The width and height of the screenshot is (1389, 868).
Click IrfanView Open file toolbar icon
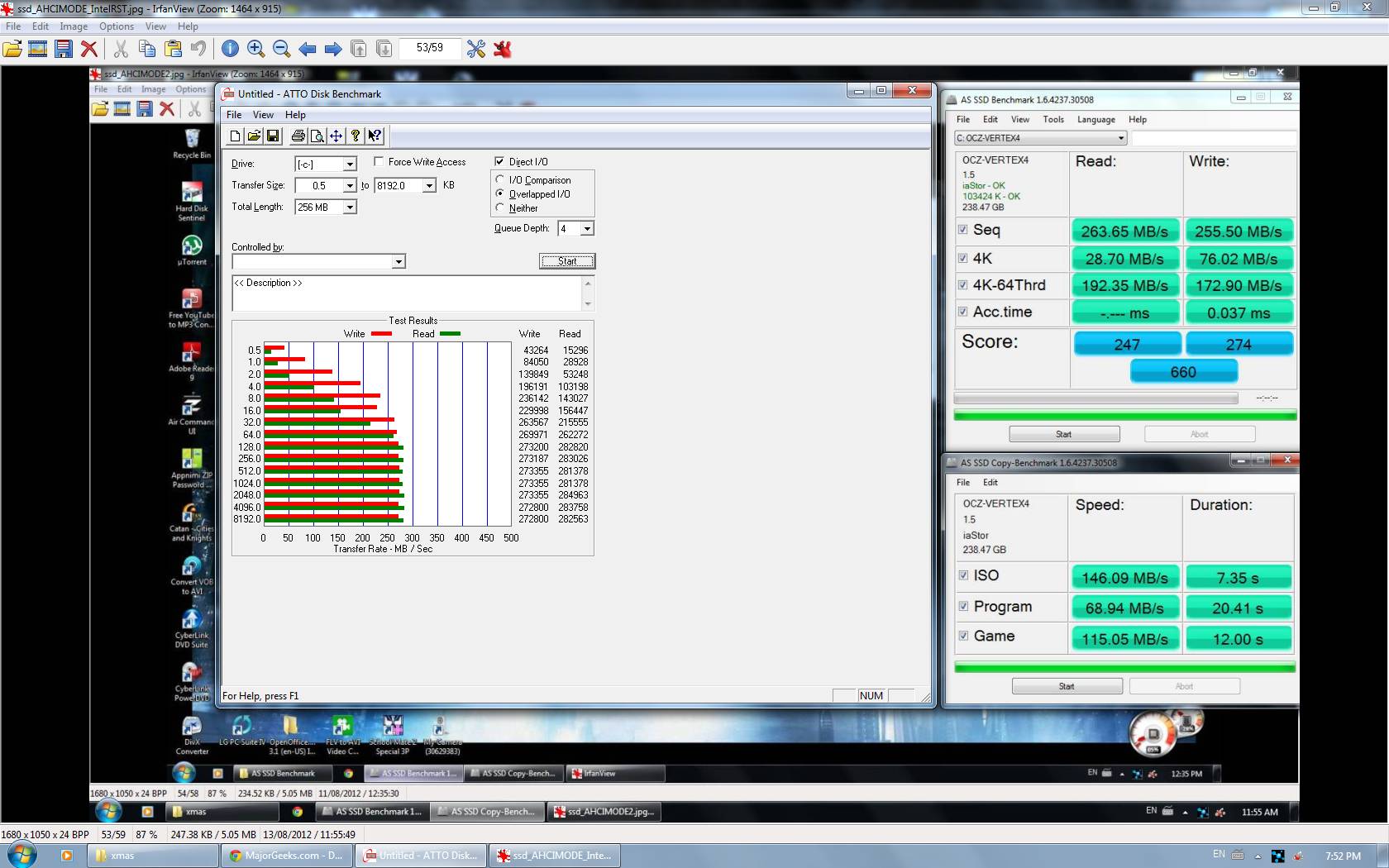point(12,49)
